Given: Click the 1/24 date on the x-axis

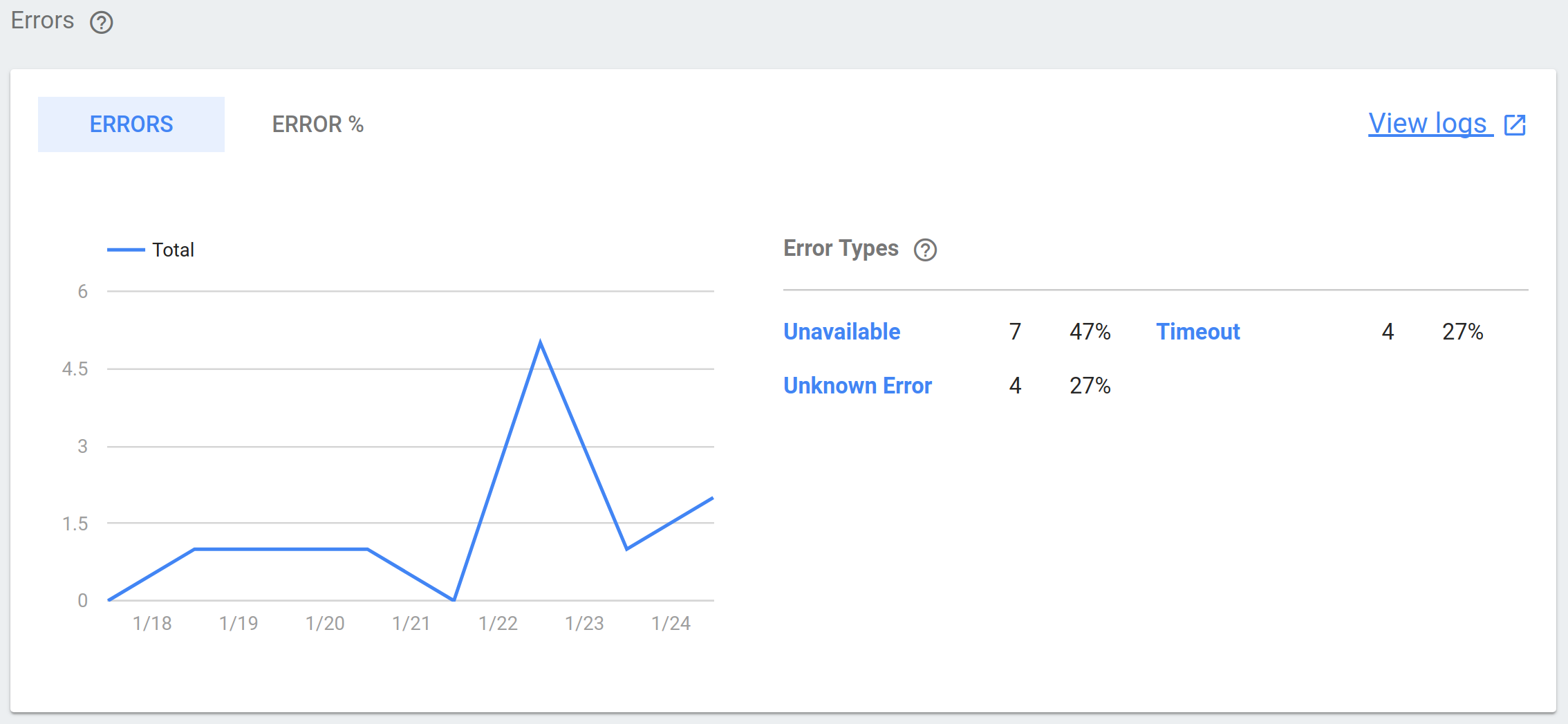Looking at the screenshot, I should 671,624.
